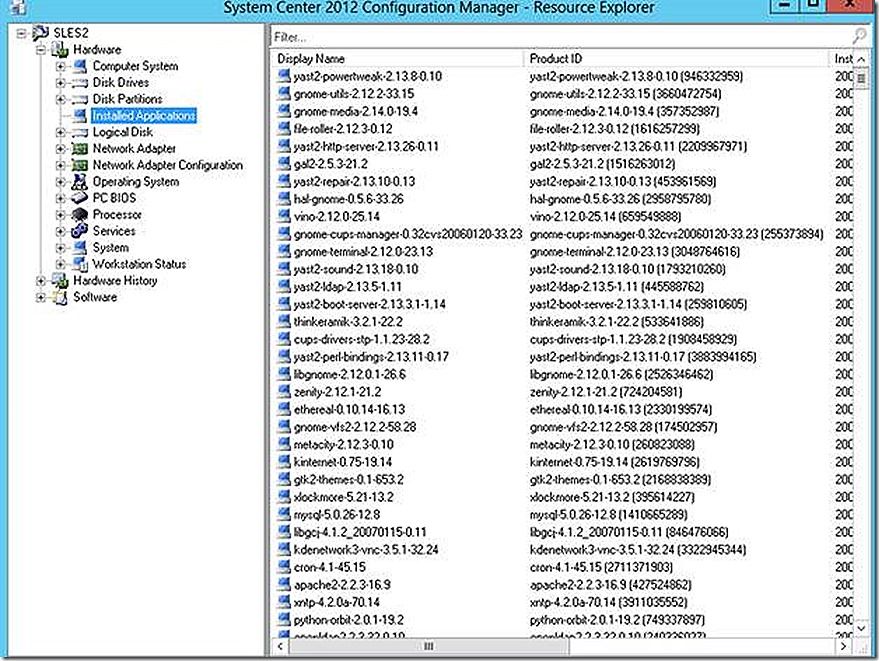Expand the Network Adapter node
879x661 pixels.
point(61,149)
